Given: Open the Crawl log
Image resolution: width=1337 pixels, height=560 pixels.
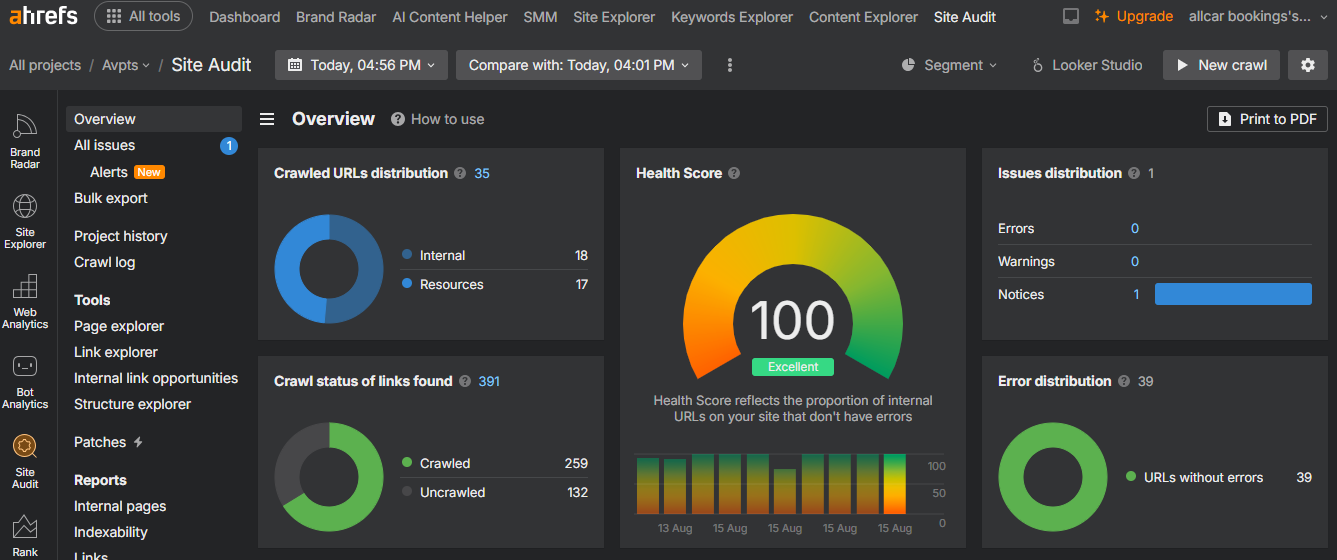Looking at the screenshot, I should coord(104,262).
